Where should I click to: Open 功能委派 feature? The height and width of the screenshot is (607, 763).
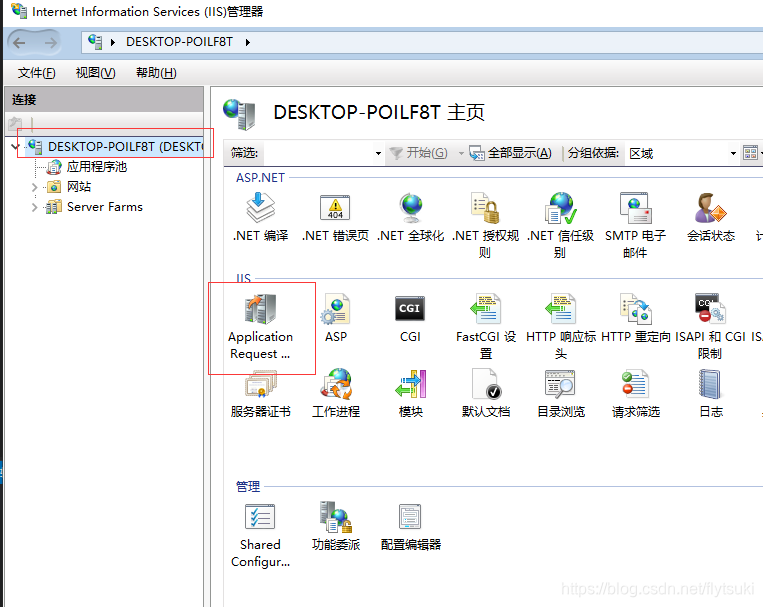tap(336, 526)
